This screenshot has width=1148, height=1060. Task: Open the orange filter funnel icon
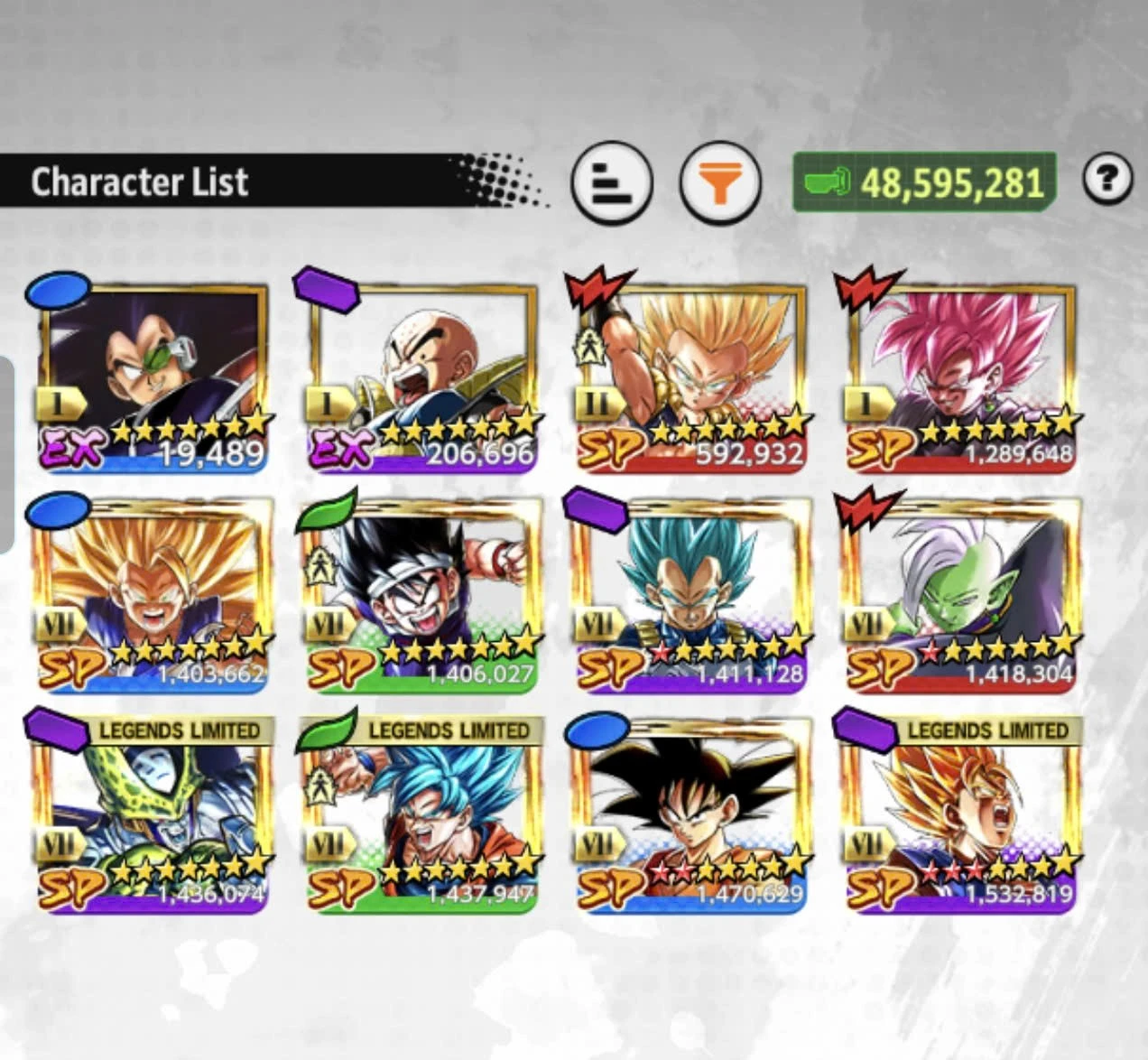[x=719, y=183]
